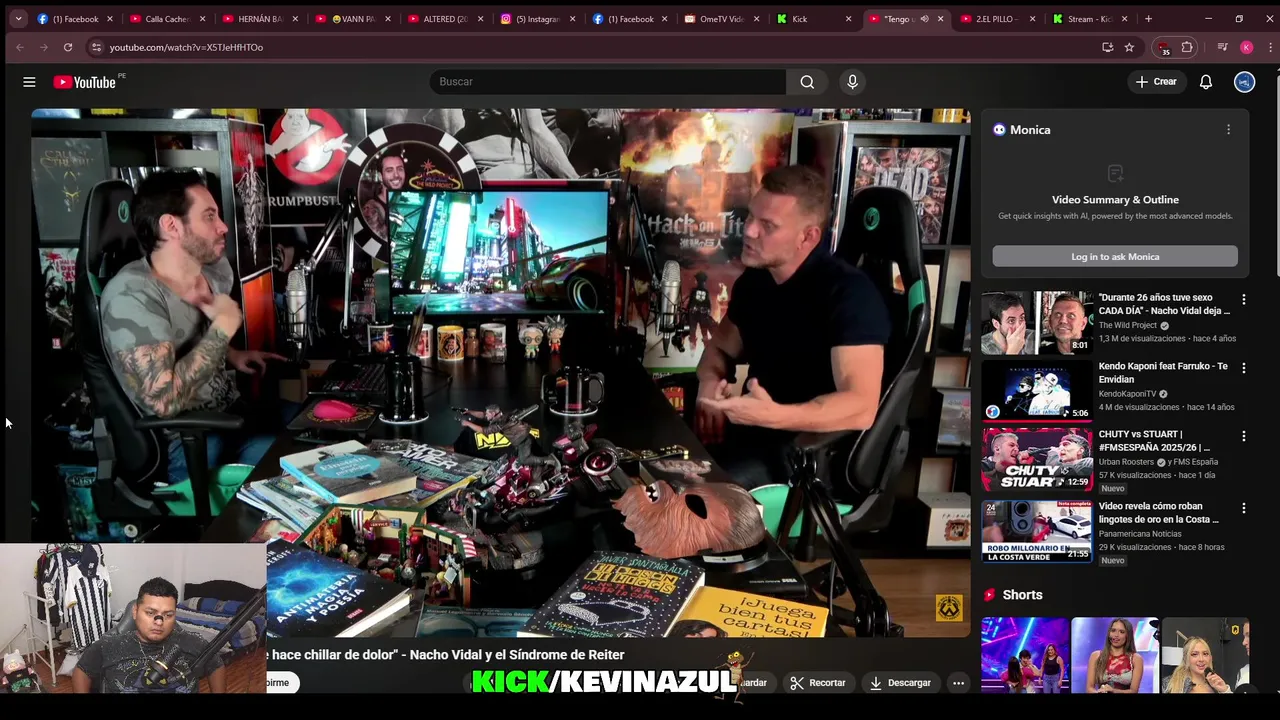Click the extension icon with the 35 badge
The width and height of the screenshot is (1280, 720).
[1163, 48]
